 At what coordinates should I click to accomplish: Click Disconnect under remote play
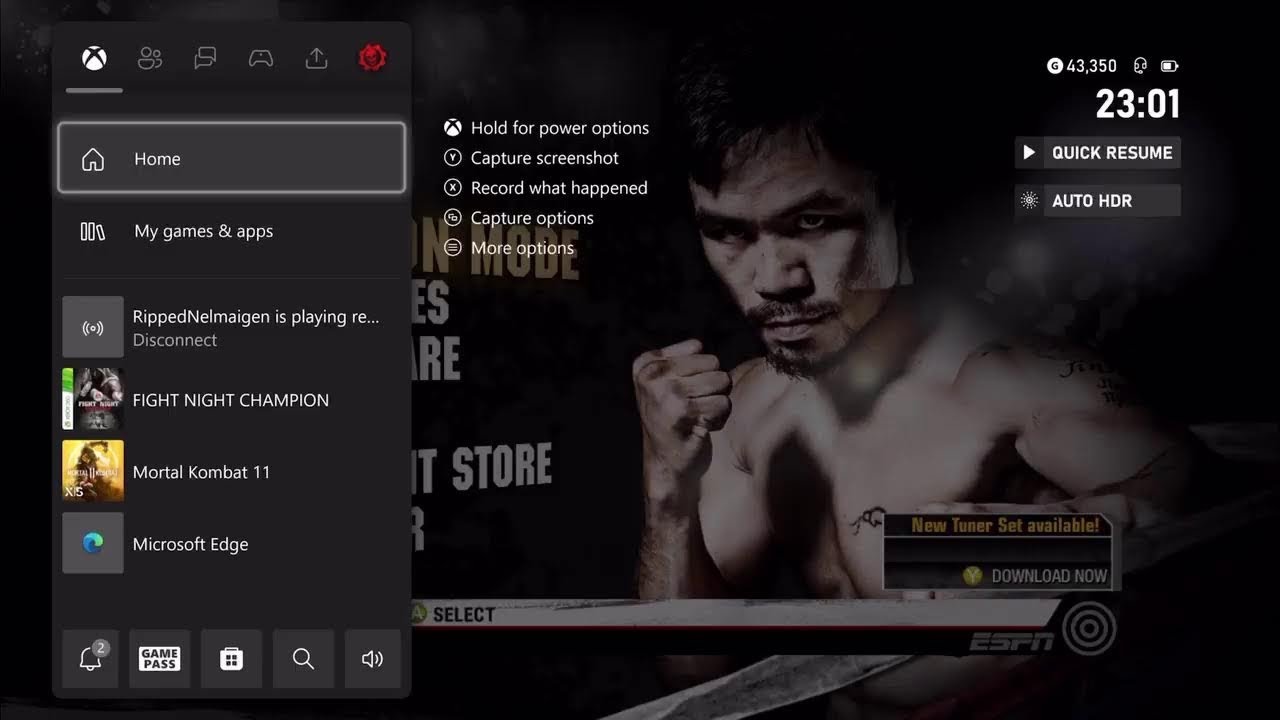[175, 340]
